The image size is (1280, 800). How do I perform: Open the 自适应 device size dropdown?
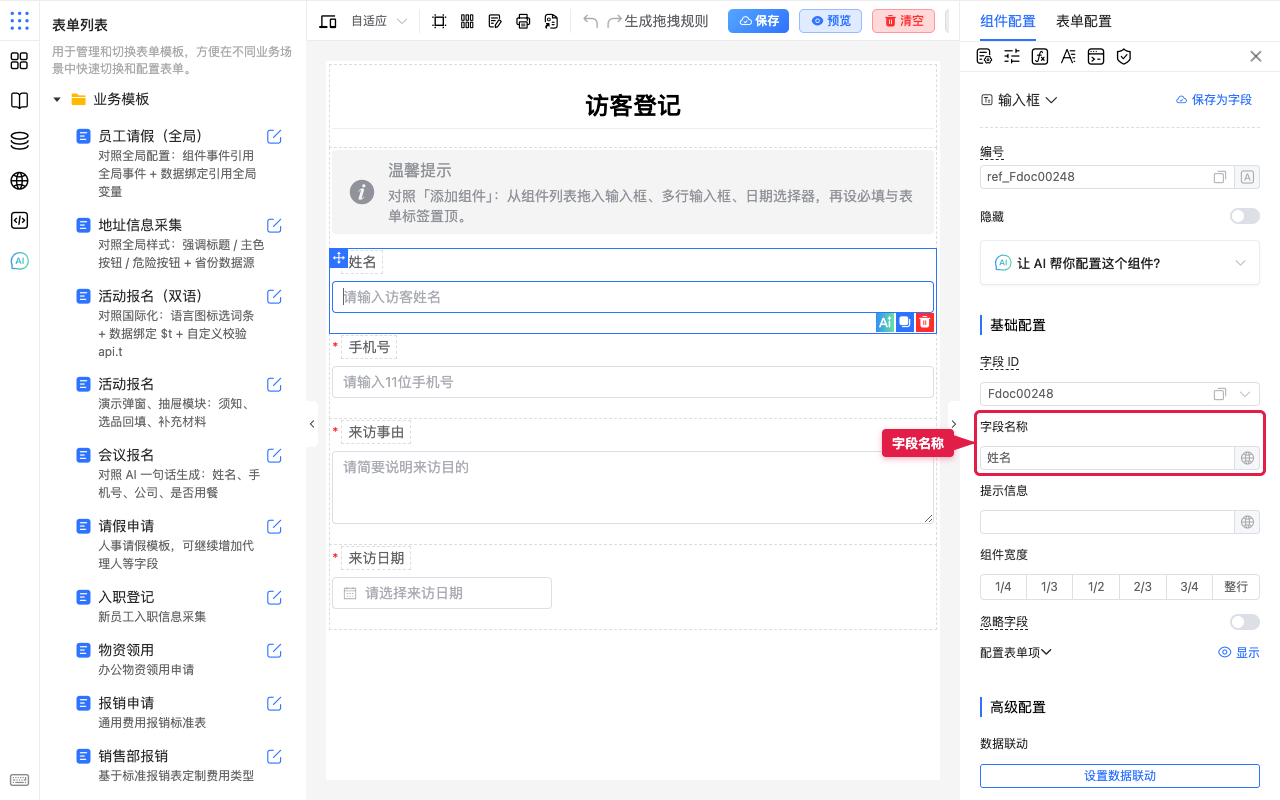click(x=379, y=21)
